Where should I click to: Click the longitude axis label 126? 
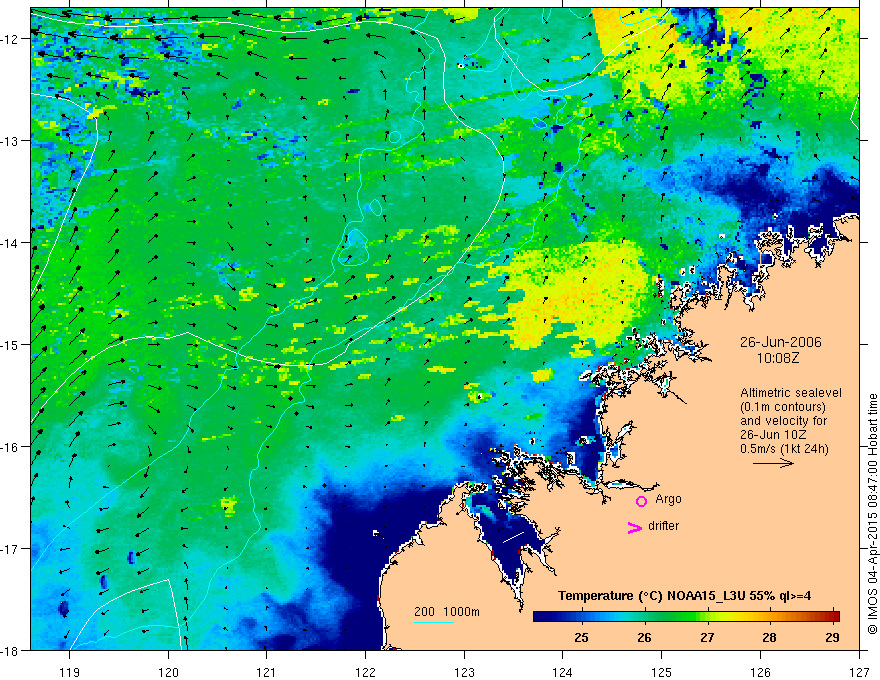[760, 673]
